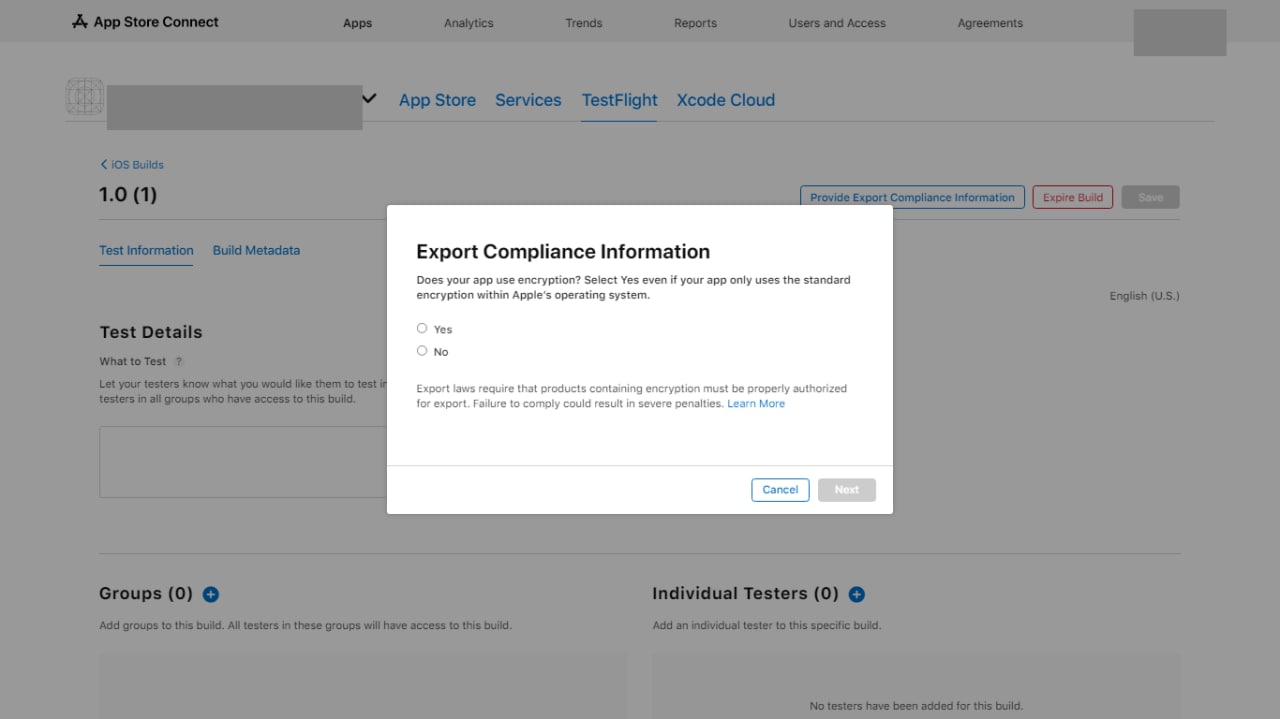Screen dimensions: 1280x719
Task: Click Provide Export Compliance Information button
Action: (912, 197)
